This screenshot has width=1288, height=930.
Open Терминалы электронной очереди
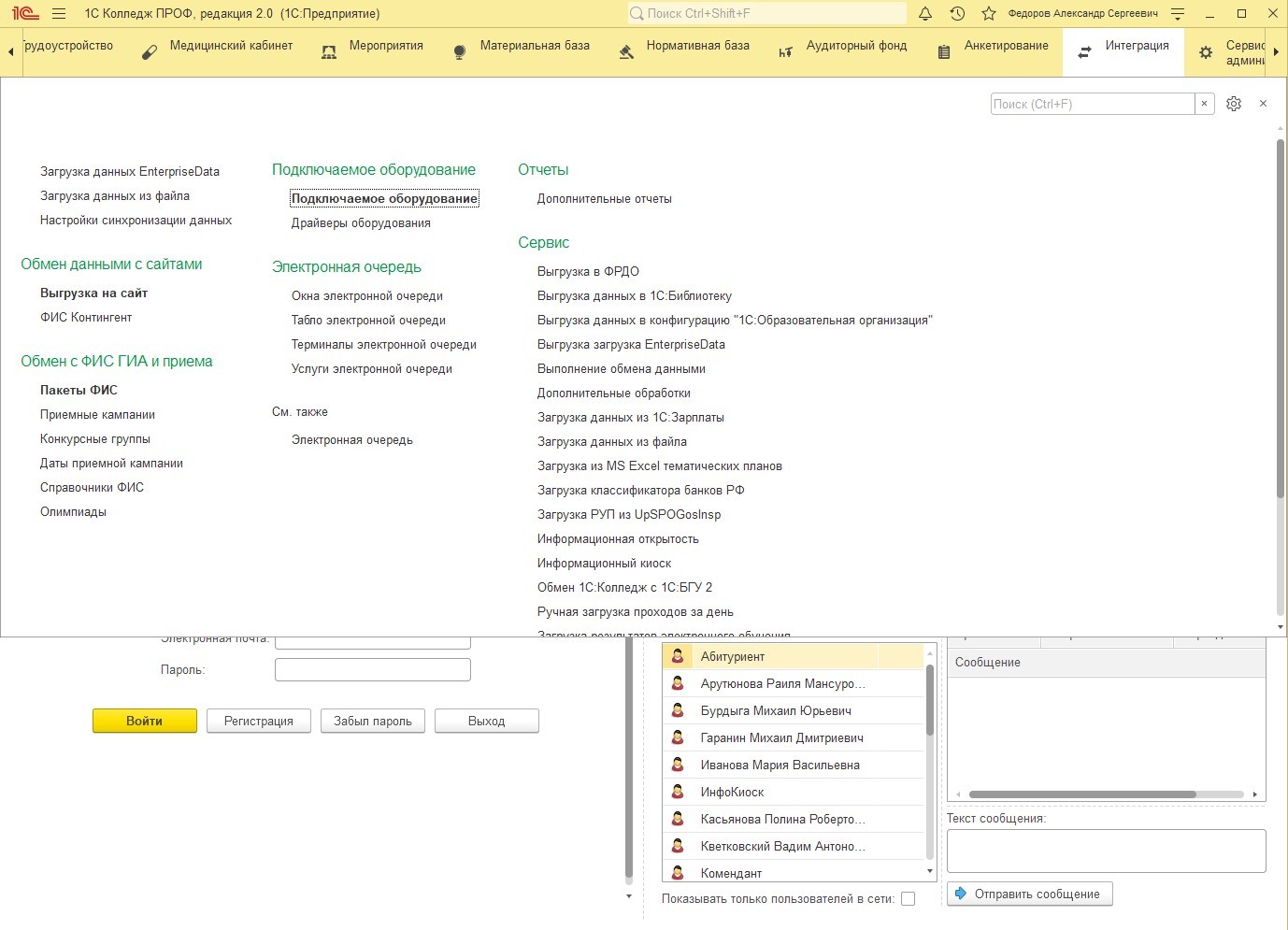click(x=384, y=344)
